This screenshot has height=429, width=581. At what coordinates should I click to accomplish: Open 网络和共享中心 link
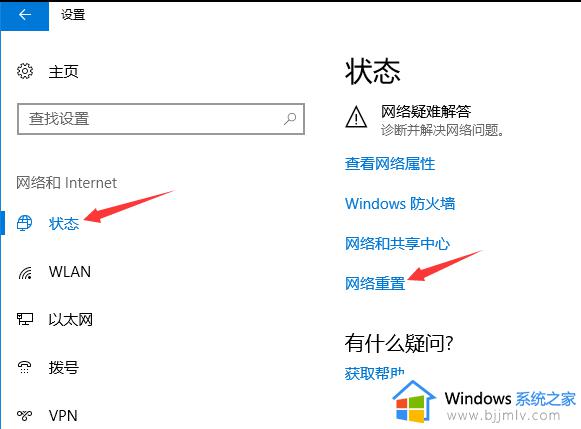point(397,243)
